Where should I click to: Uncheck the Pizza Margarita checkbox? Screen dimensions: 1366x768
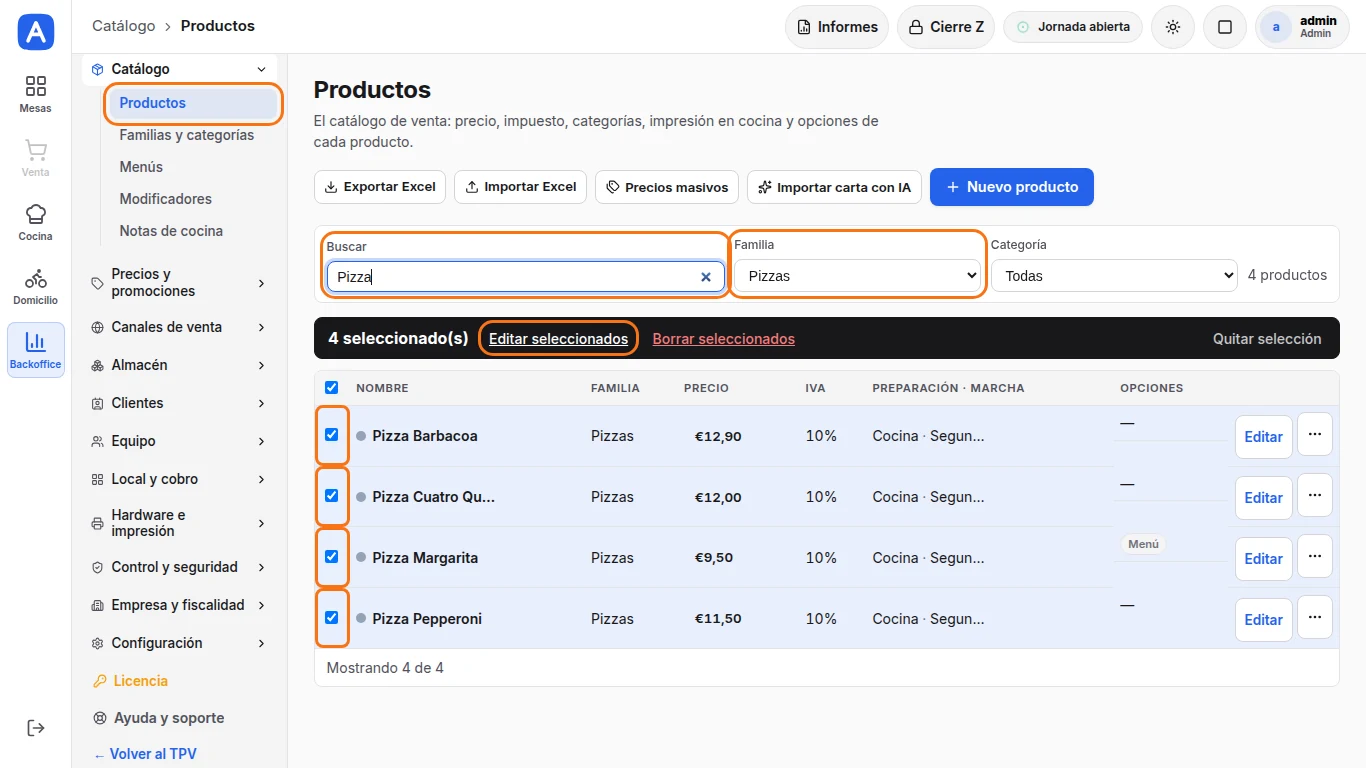point(332,557)
